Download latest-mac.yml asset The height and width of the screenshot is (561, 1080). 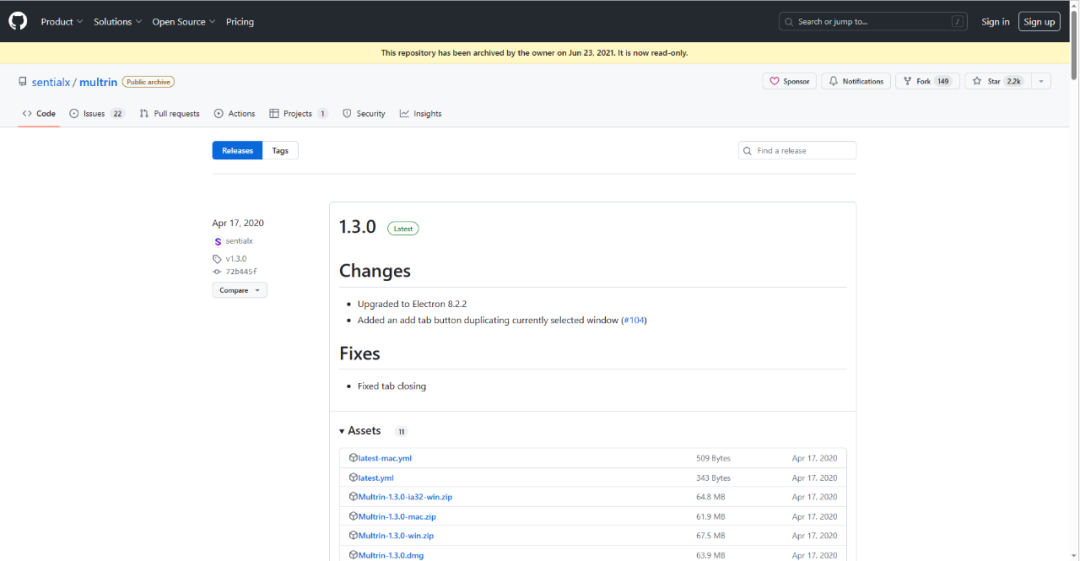pyautogui.click(x=384, y=458)
